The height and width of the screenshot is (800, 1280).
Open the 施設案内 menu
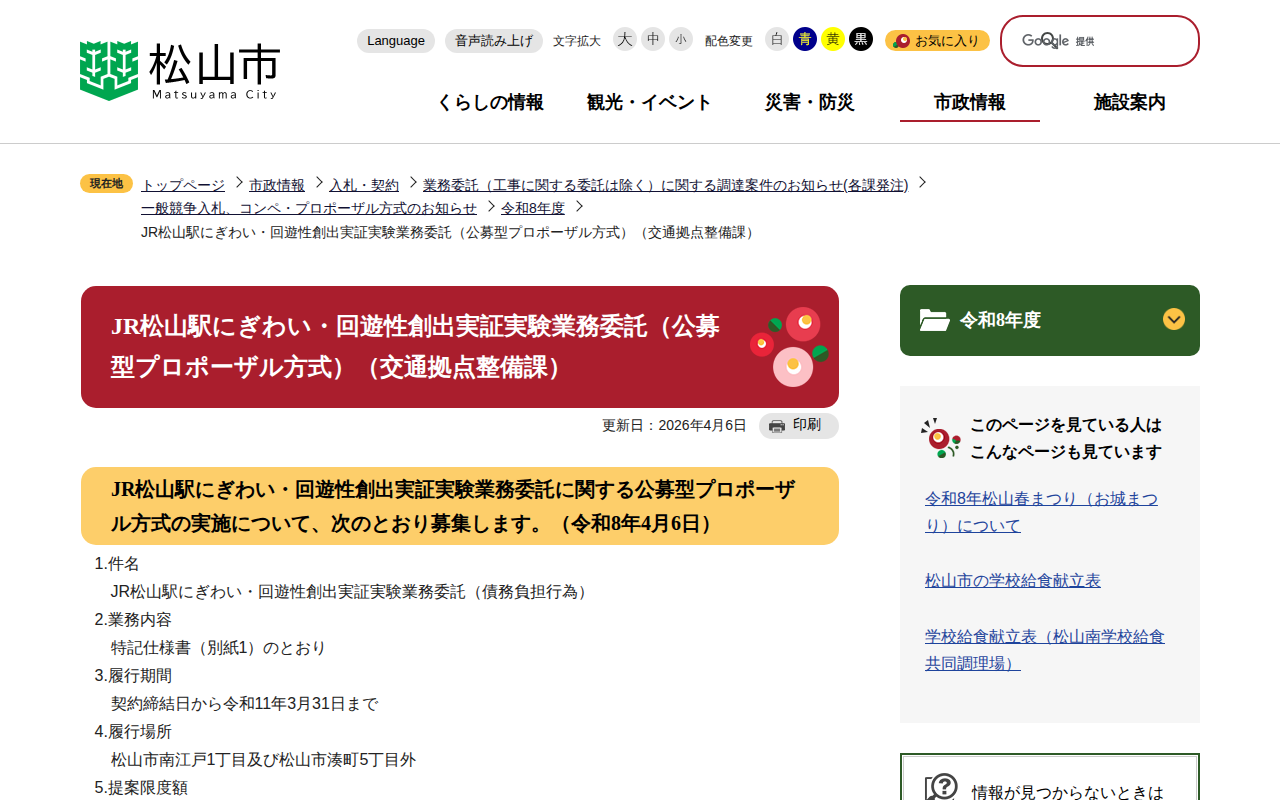pos(1130,102)
